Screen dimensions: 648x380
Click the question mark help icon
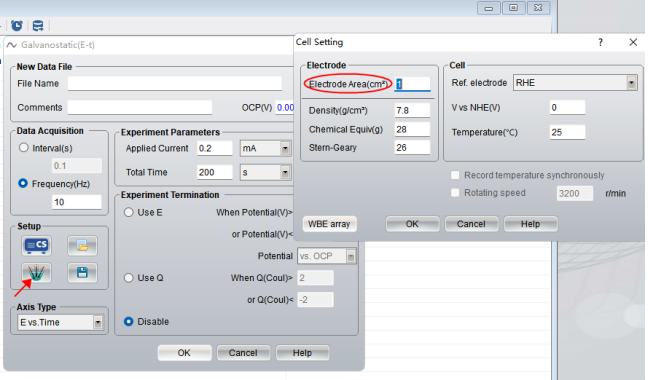(x=600, y=42)
